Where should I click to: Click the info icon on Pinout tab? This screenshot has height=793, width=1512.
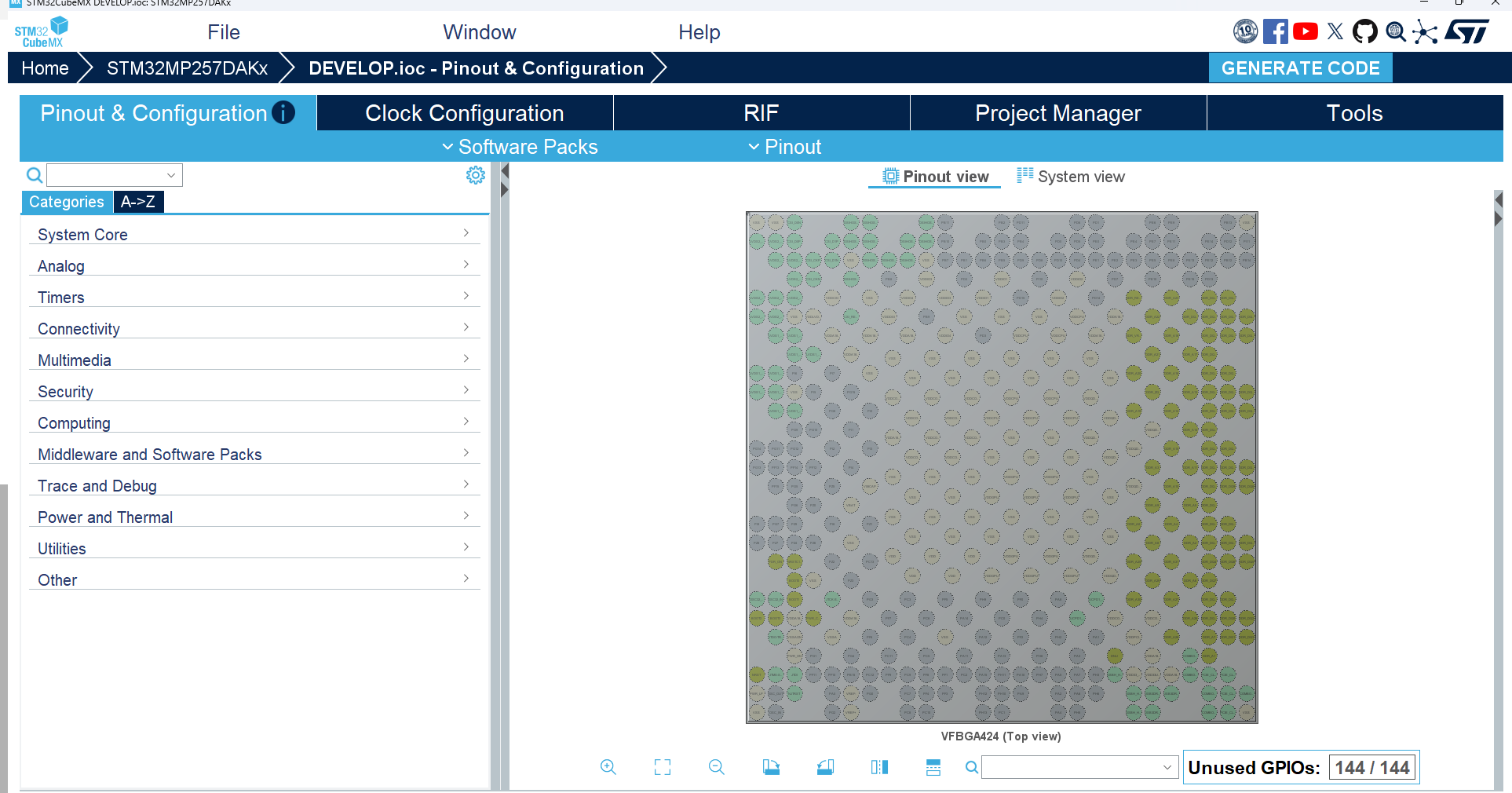[x=283, y=113]
